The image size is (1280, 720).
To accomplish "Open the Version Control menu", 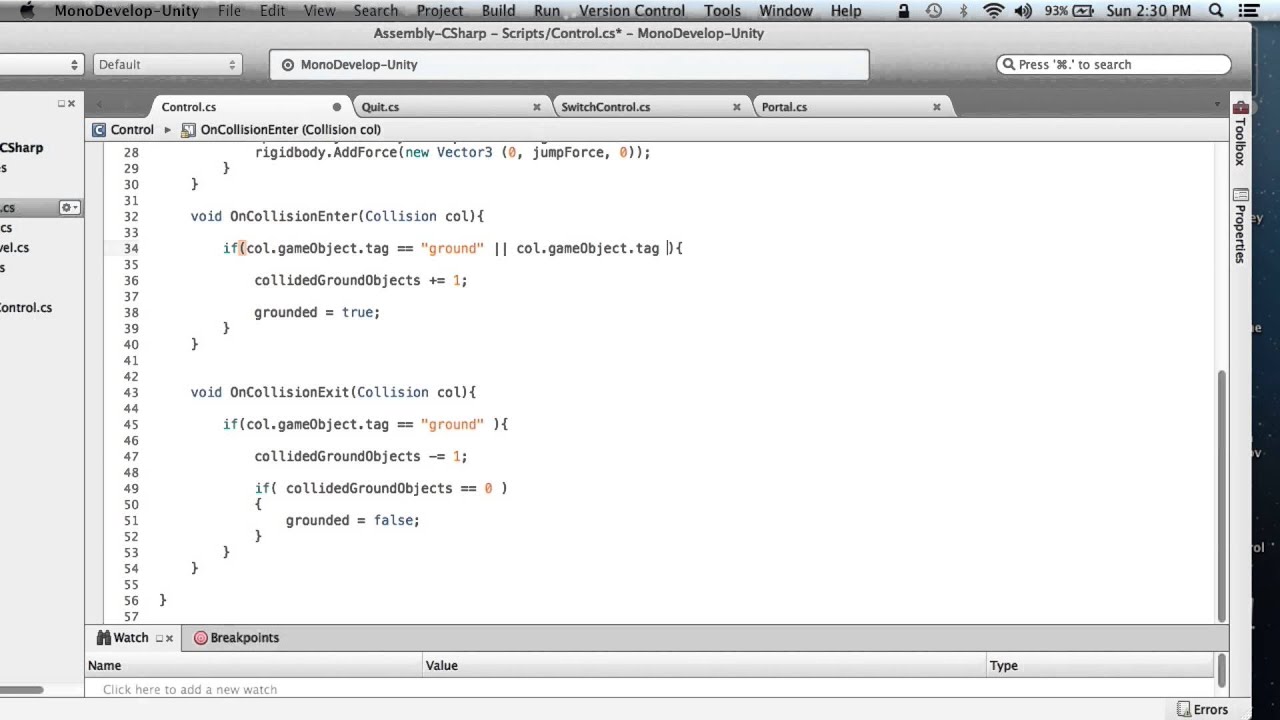I will point(631,11).
